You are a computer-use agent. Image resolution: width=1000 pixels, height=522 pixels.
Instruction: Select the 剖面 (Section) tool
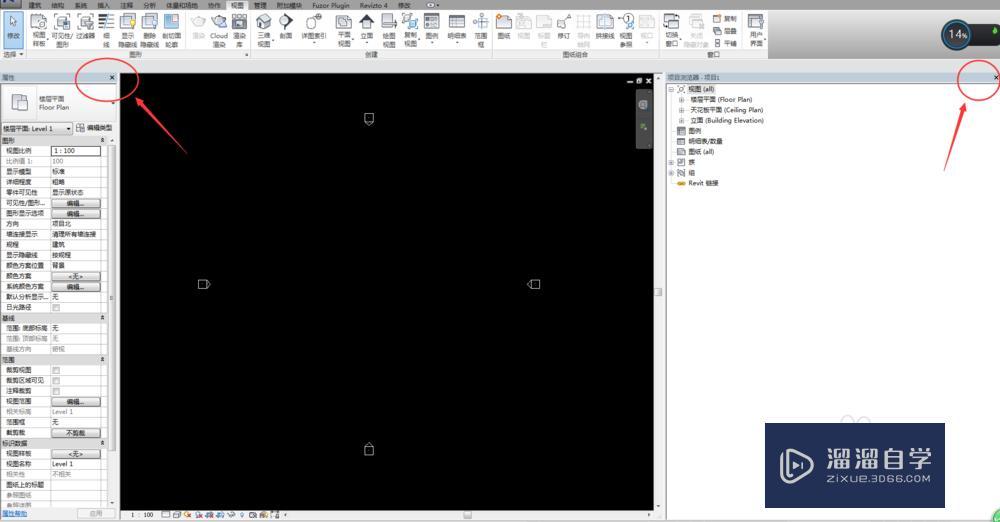pyautogui.click(x=286, y=27)
